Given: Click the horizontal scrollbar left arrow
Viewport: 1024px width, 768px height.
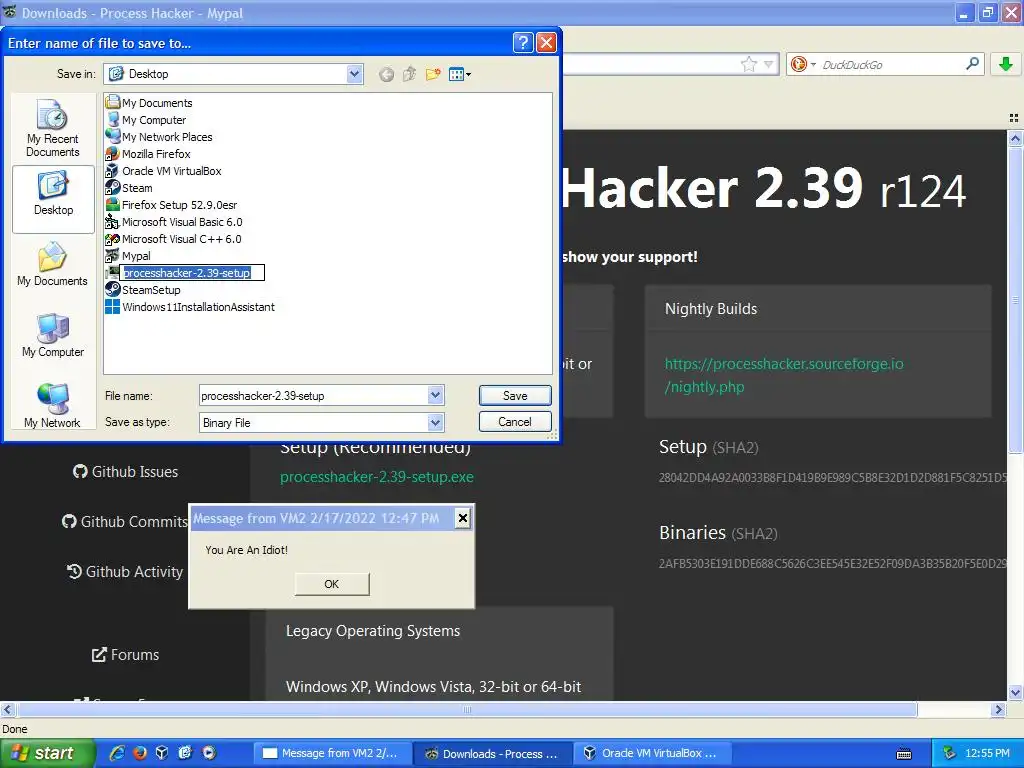Looking at the screenshot, I should pyautogui.click(x=7, y=709).
